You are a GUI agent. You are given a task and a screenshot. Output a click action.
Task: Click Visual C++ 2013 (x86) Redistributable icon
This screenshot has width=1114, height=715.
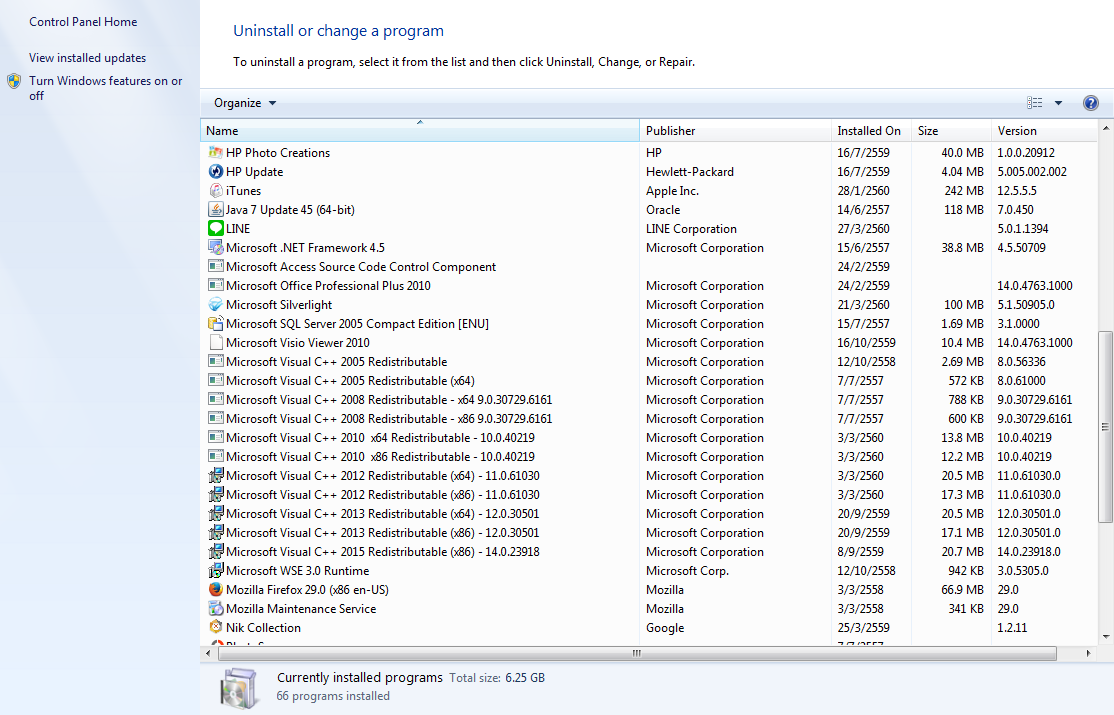[x=215, y=532]
